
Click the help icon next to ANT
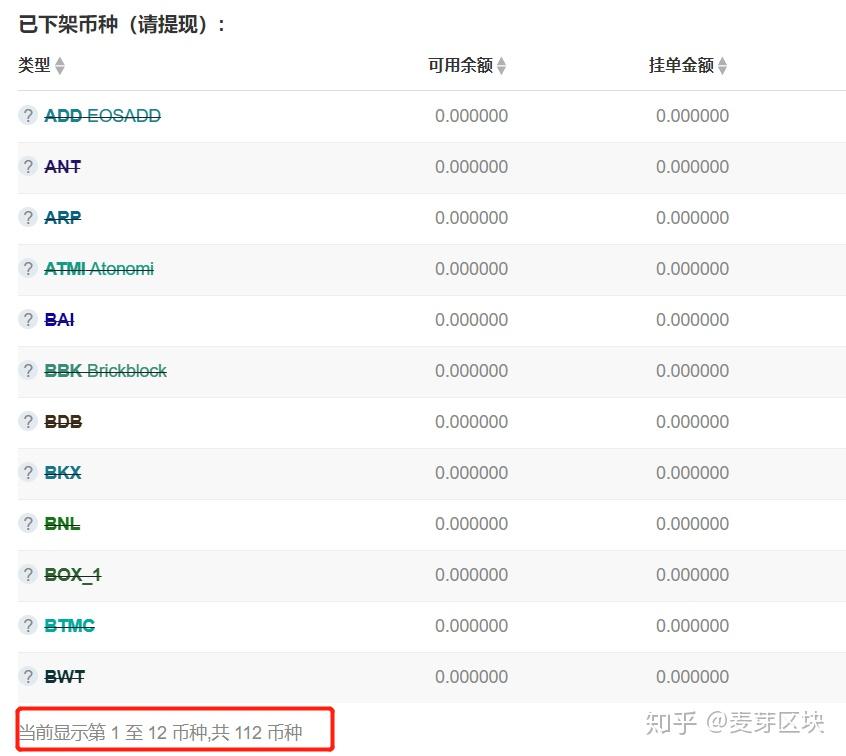pyautogui.click(x=28, y=167)
